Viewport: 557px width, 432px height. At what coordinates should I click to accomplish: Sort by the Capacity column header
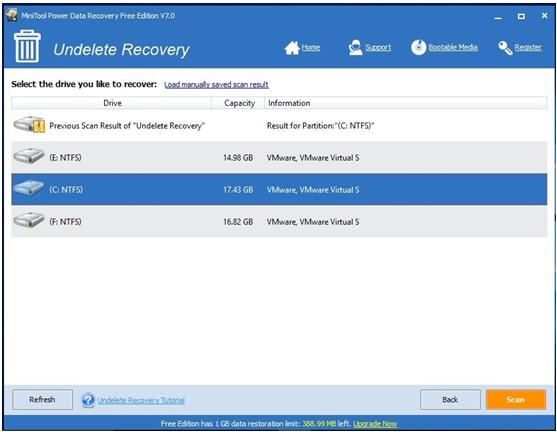tap(238, 103)
